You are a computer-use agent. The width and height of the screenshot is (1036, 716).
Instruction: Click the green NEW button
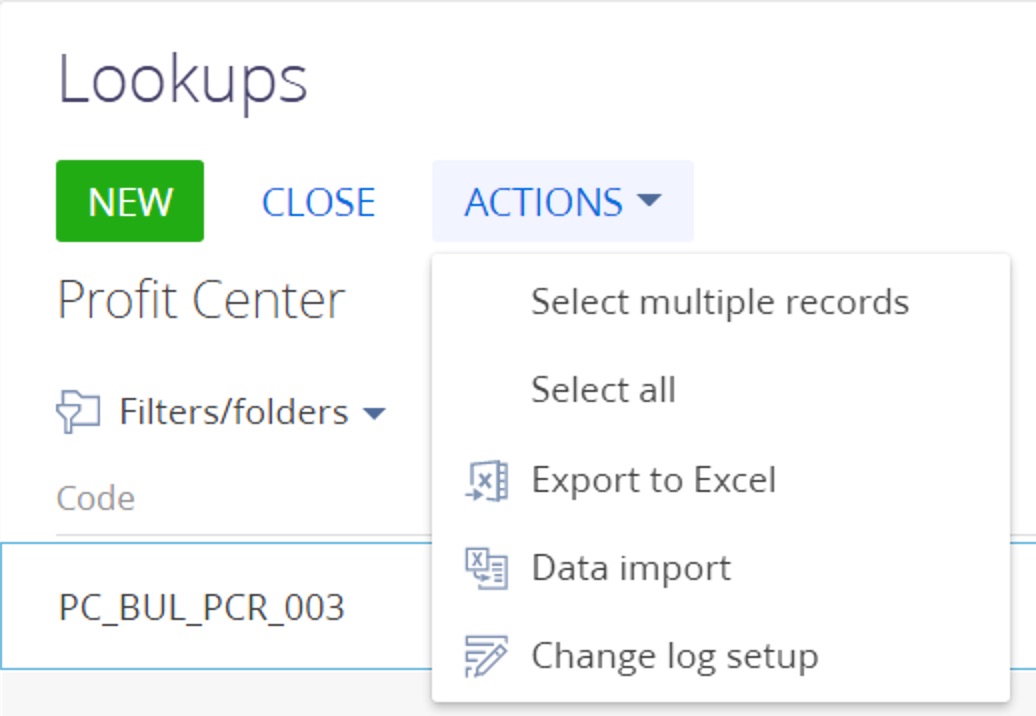pyautogui.click(x=130, y=201)
